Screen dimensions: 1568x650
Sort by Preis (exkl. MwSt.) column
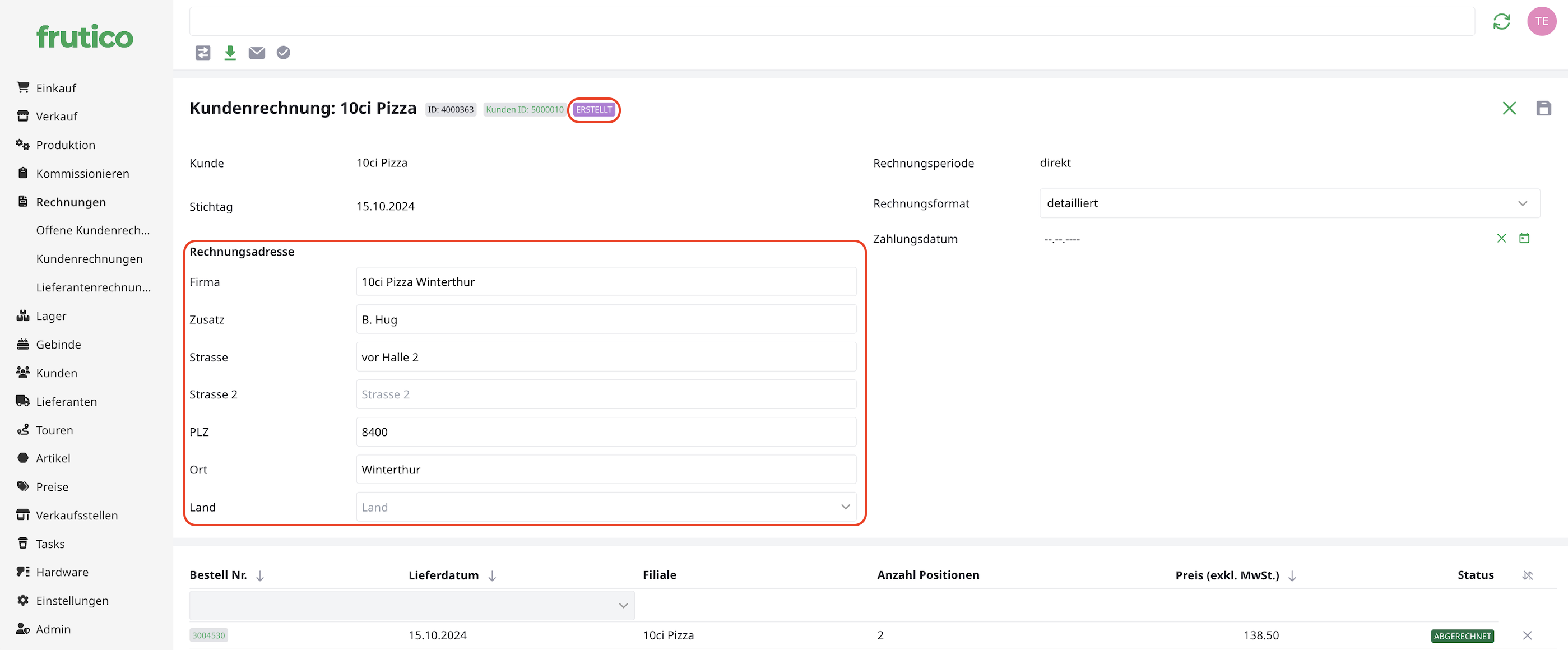tap(1292, 575)
